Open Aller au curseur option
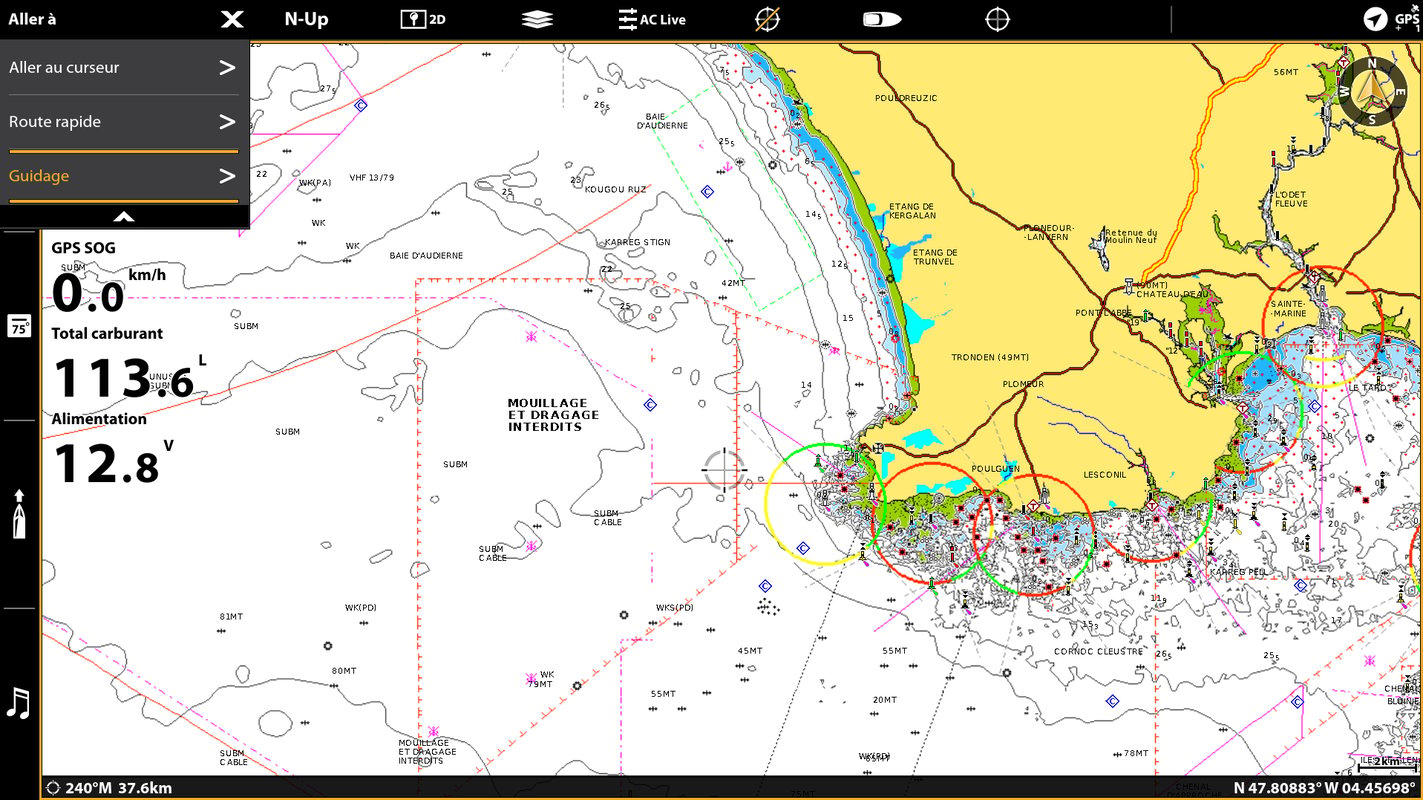Image resolution: width=1423 pixels, height=800 pixels. coord(124,68)
